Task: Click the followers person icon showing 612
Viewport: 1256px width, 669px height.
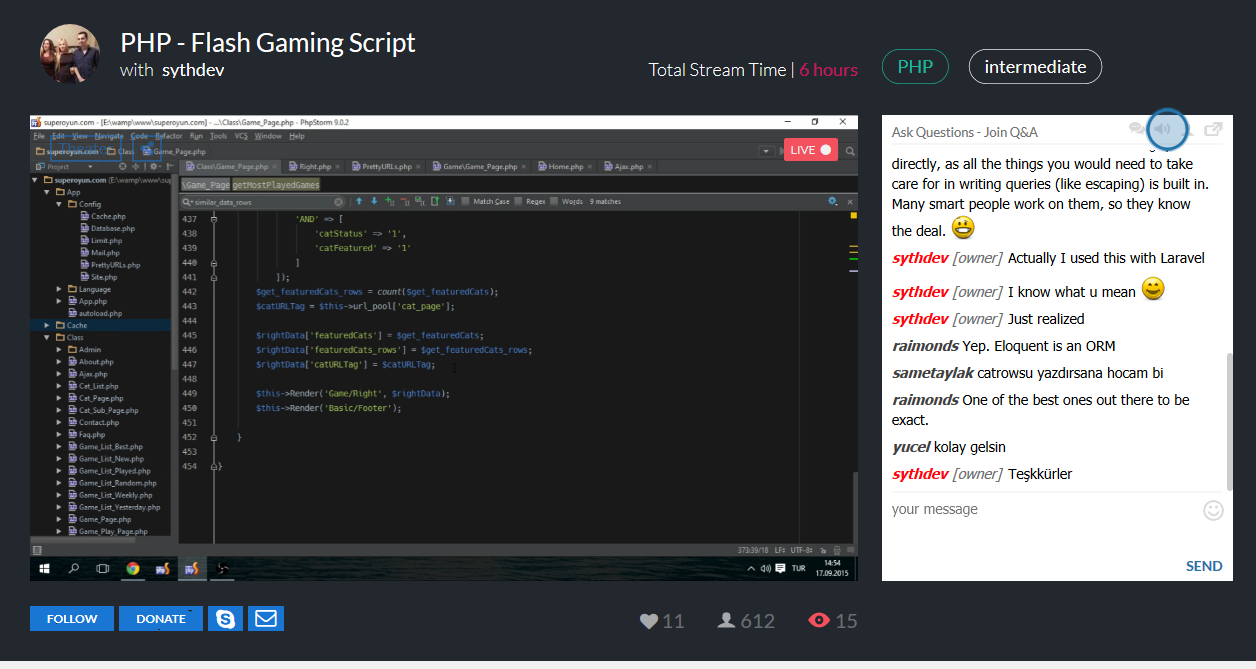Action: pyautogui.click(x=727, y=621)
